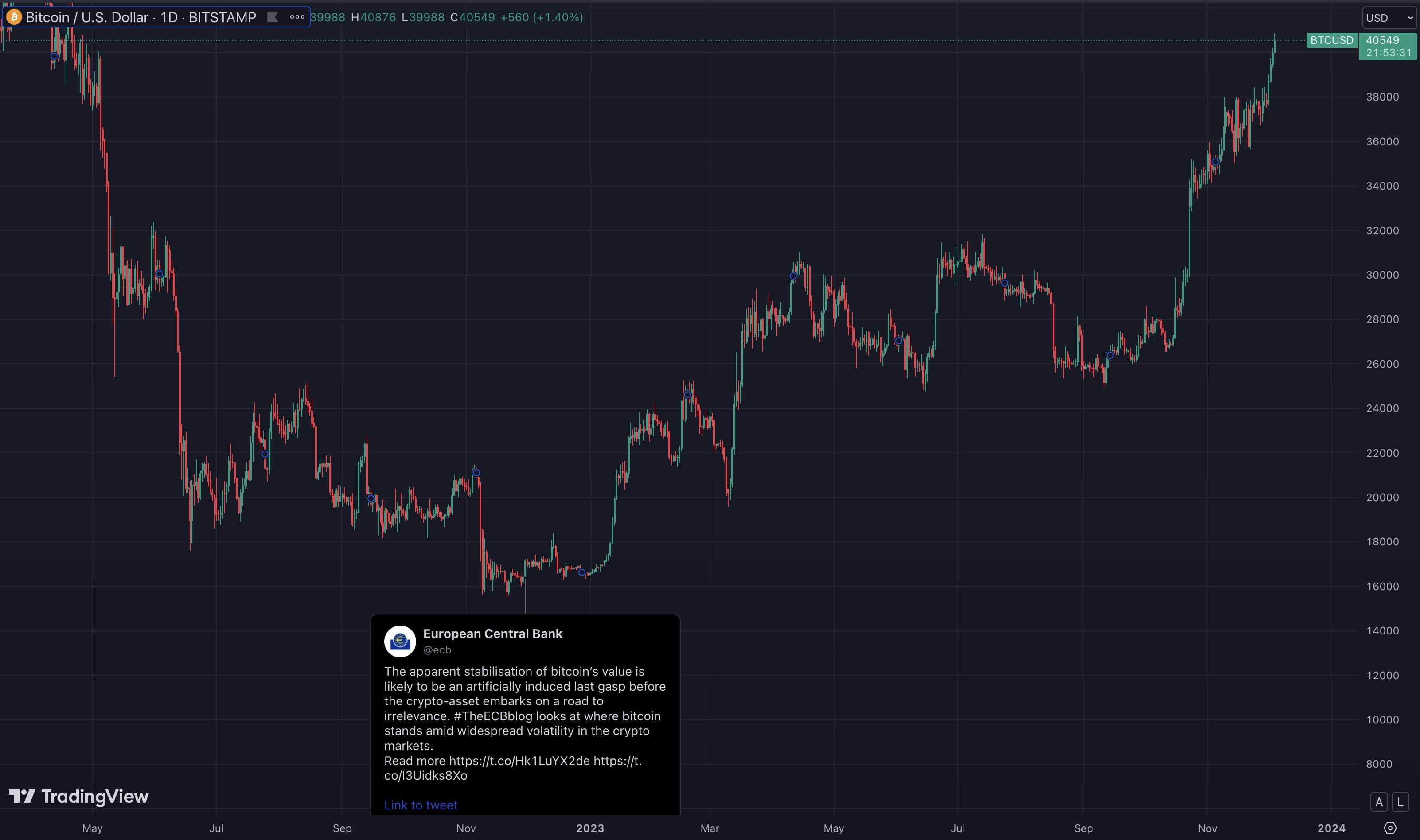Screen dimensions: 1420x840
Task: Open chart settings gear on time axis
Action: (1390, 828)
